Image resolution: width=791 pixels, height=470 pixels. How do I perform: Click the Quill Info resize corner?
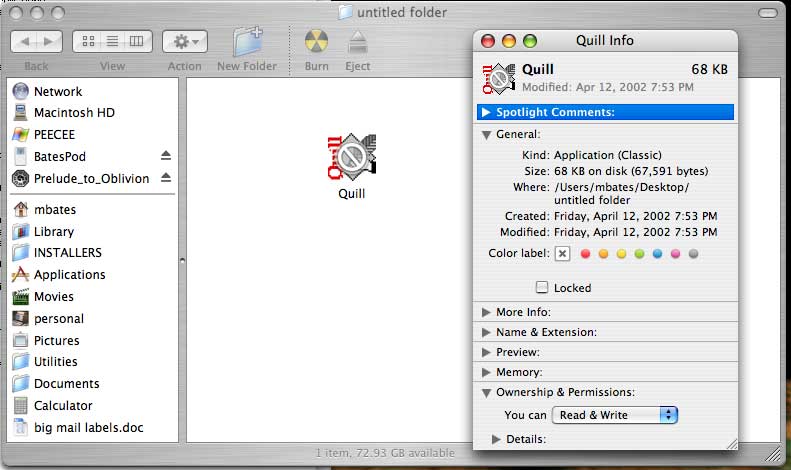tap(731, 444)
